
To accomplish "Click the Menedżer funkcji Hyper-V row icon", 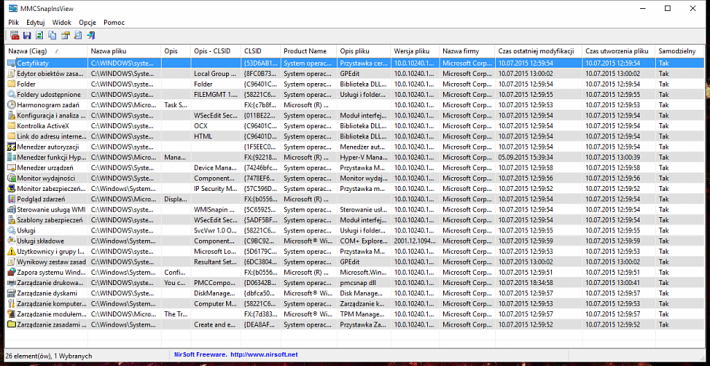I will tap(11, 157).
